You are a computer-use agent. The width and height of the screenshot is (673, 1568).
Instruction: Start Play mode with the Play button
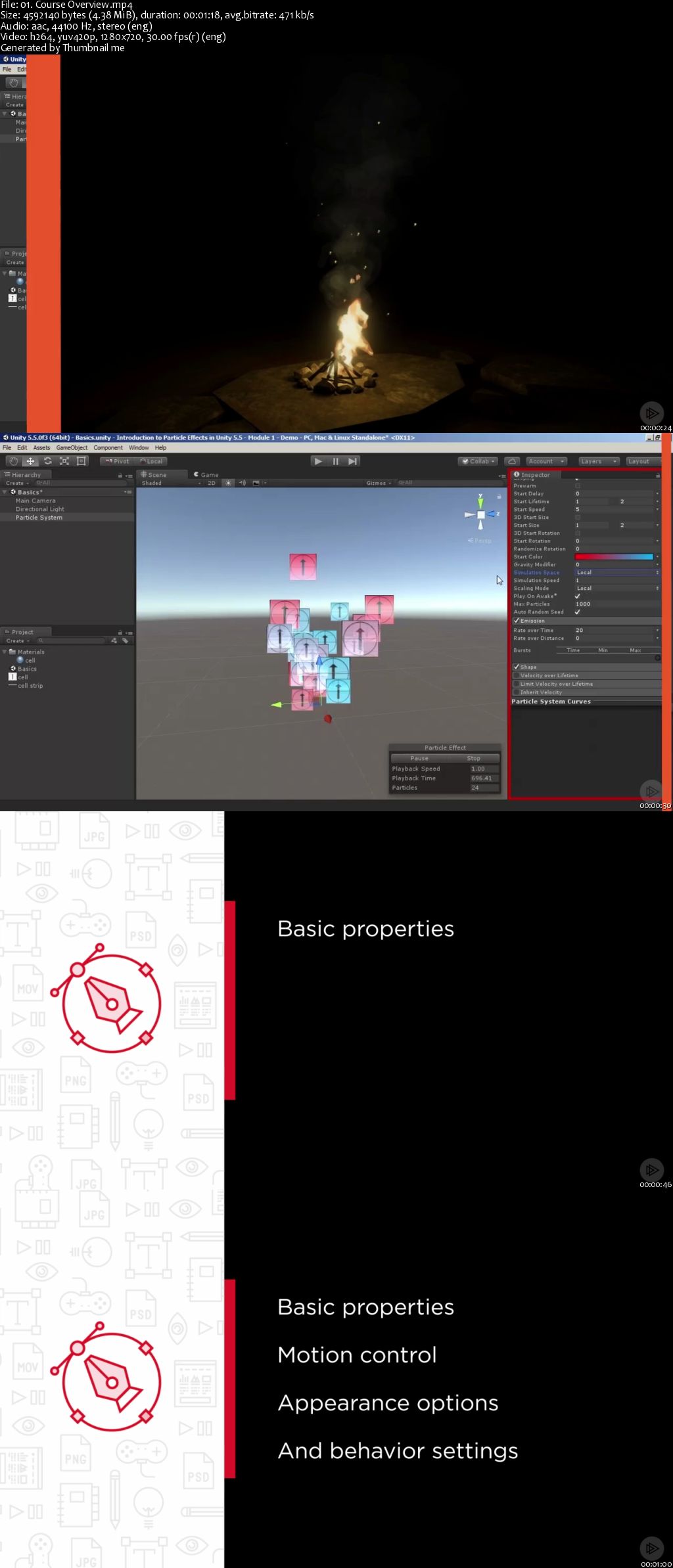319,461
